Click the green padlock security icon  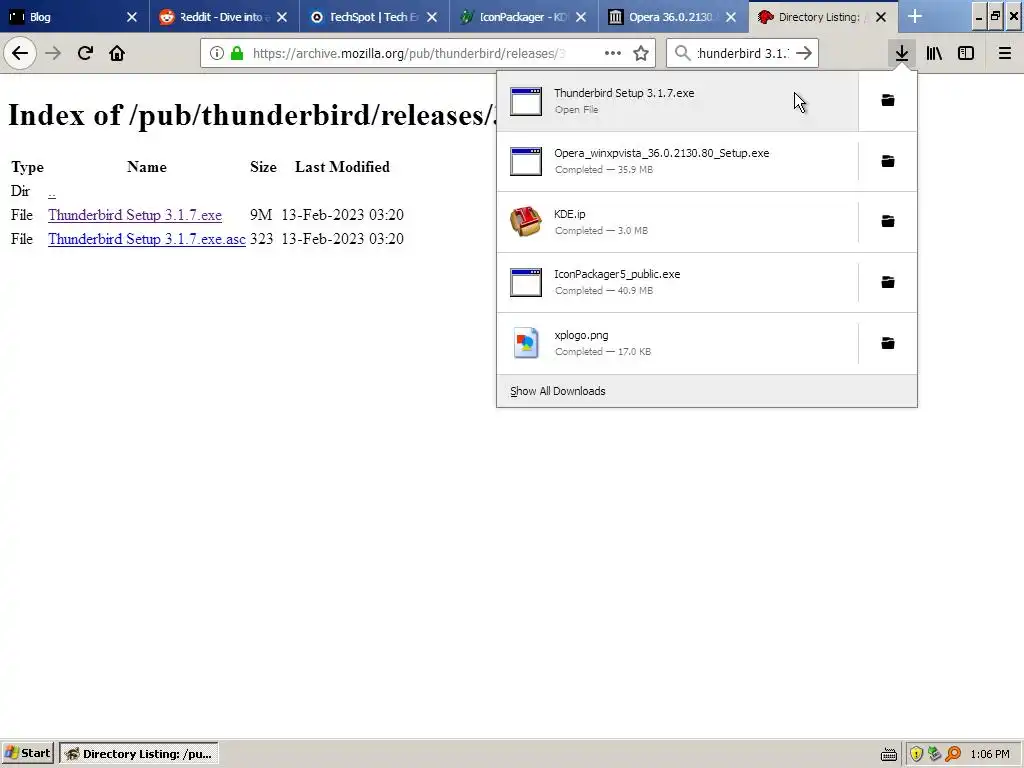point(238,53)
